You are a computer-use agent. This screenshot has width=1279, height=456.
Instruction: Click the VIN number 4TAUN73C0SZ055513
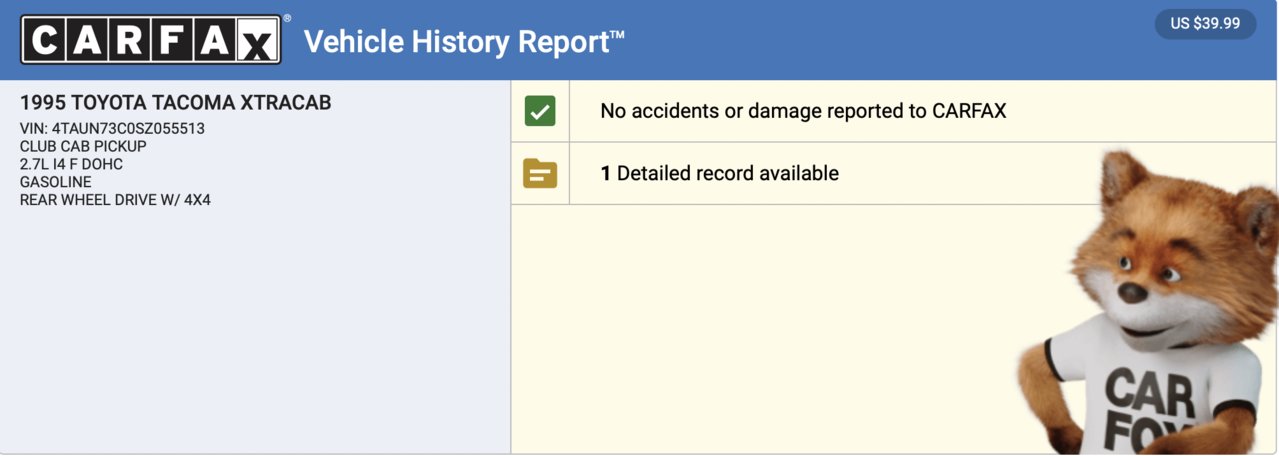[128, 129]
